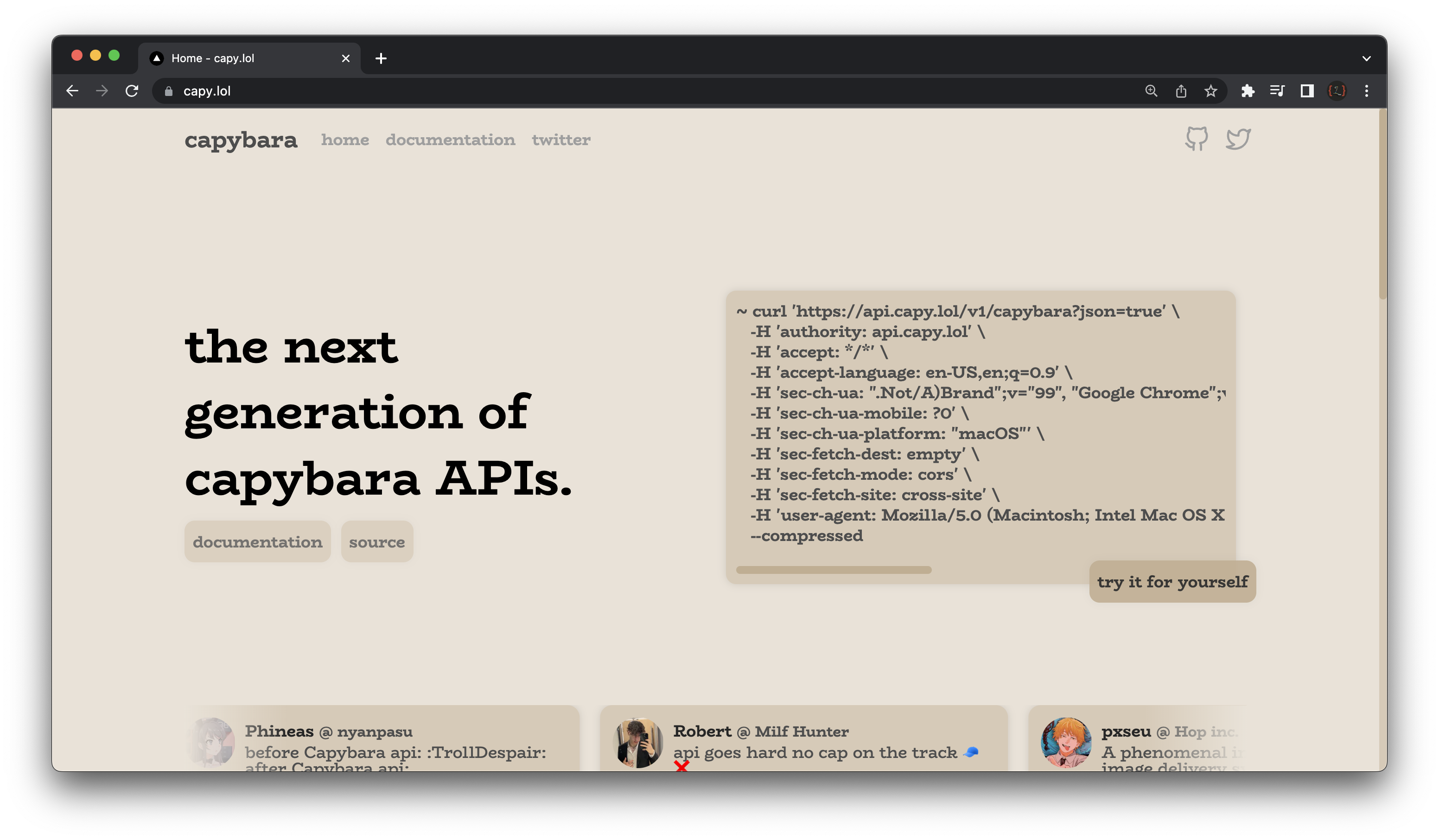Click the page vertical scrollbar thumb
This screenshot has height=840, width=1439.
1382,204
